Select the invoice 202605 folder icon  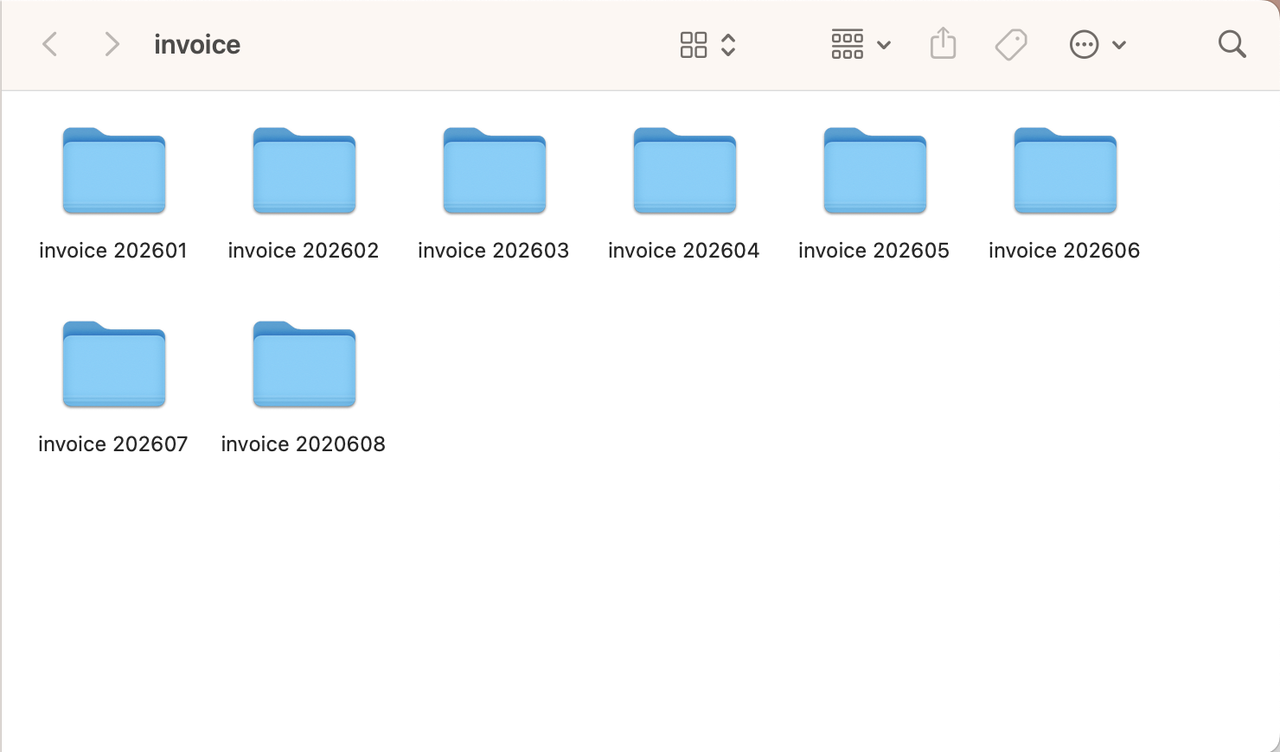point(875,171)
